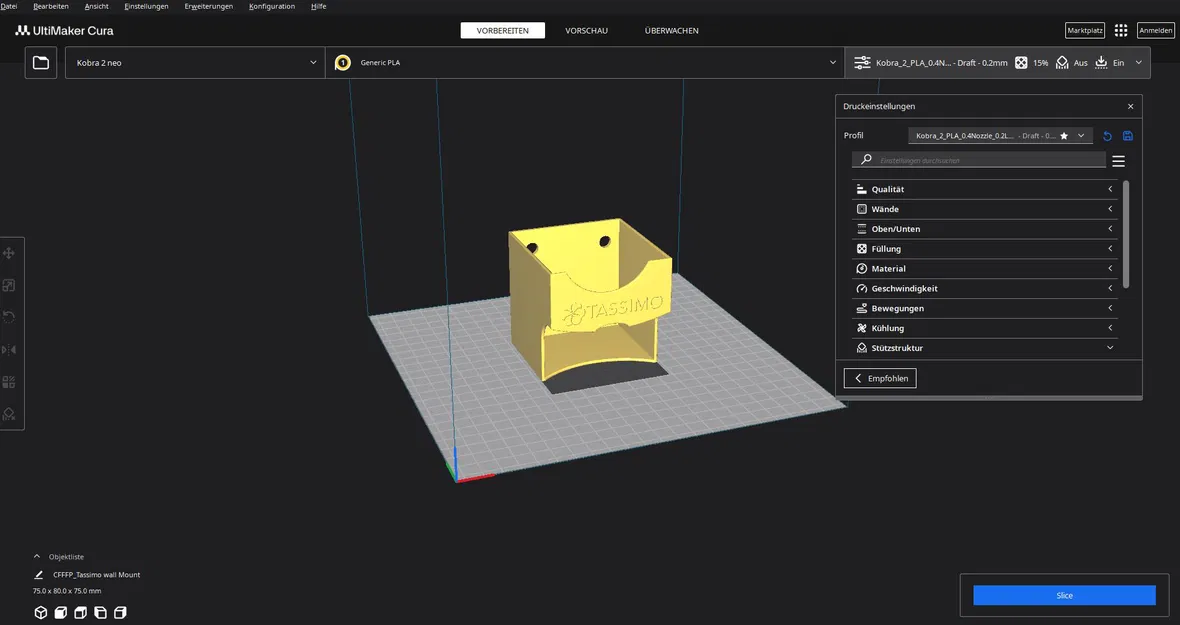Click the pencil rename icon for model
The width and height of the screenshot is (1180, 625).
(39, 575)
